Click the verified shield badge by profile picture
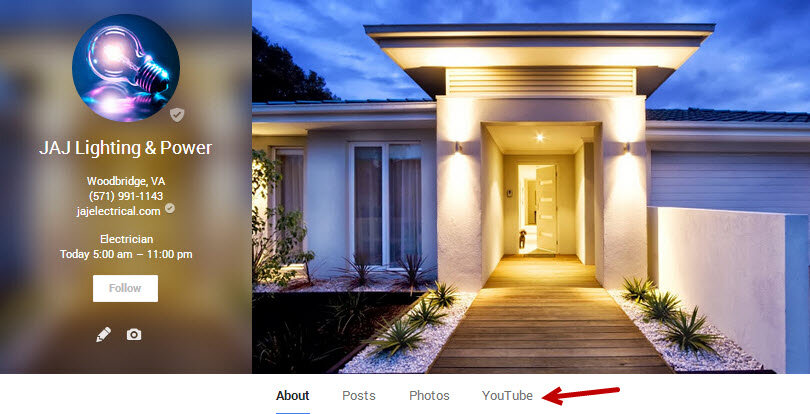Screen dimensions: 810x414 click(177, 115)
